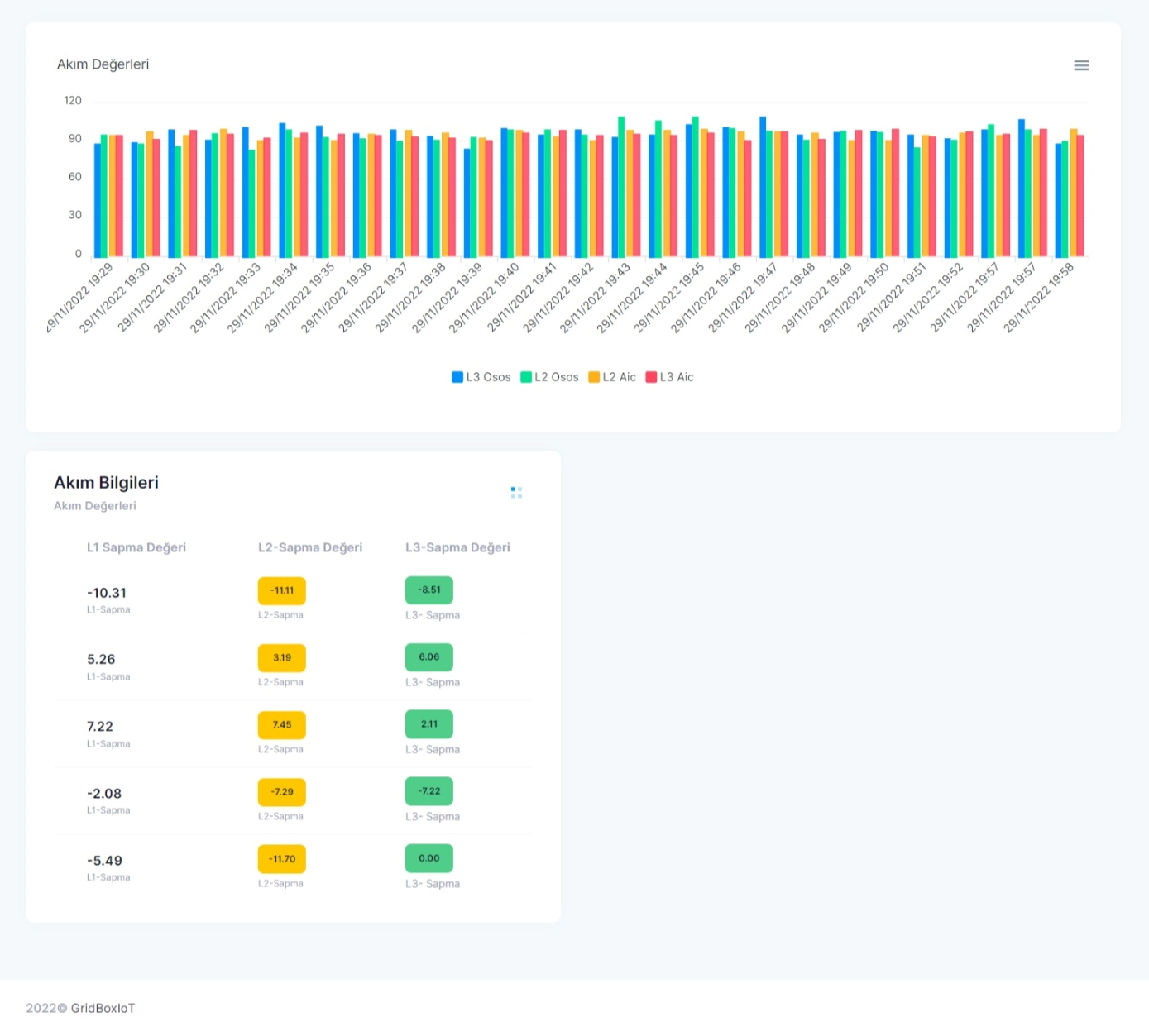
Task: Click the green 0.00 badge
Action: [428, 858]
